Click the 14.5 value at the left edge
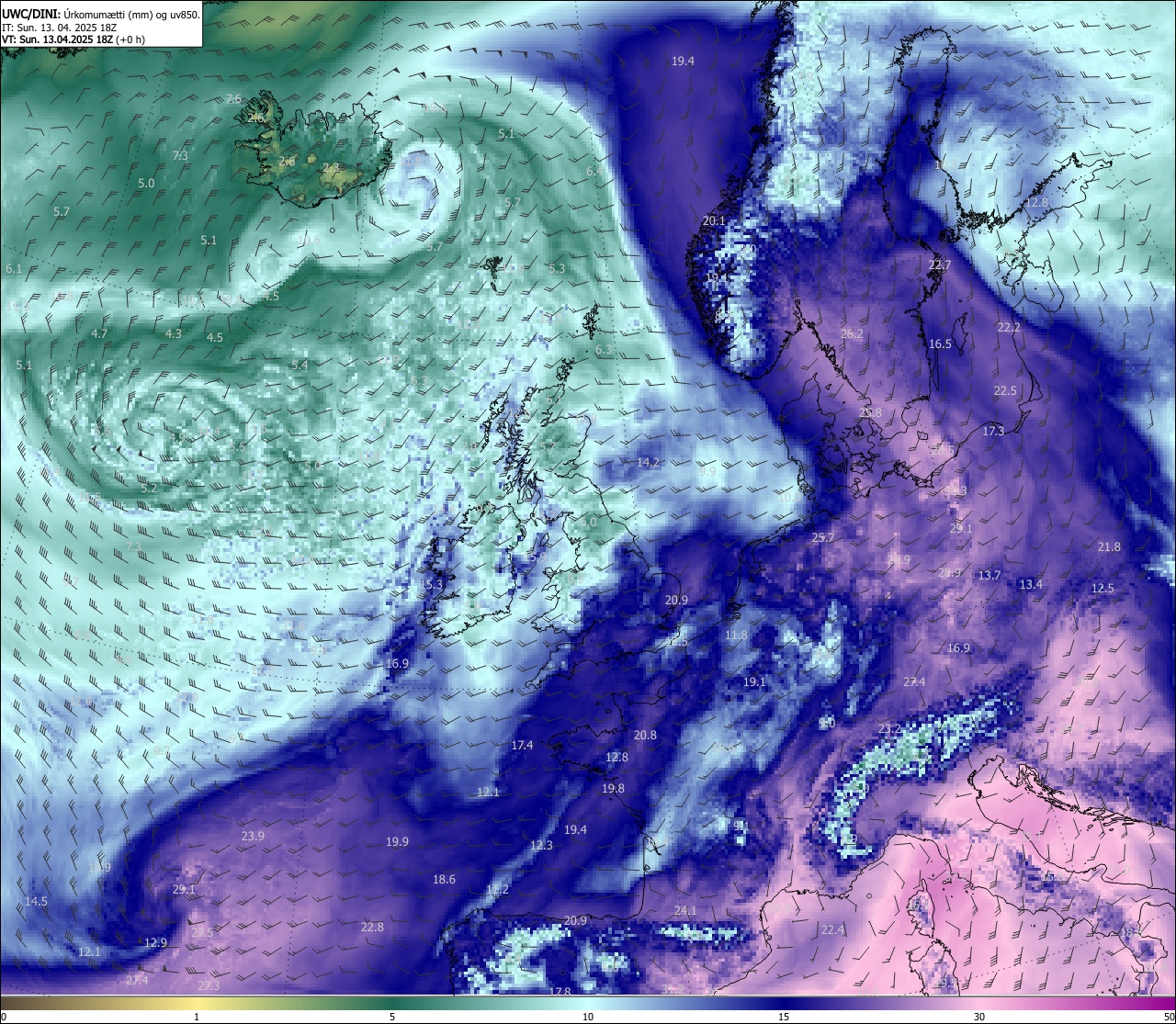 coord(36,902)
